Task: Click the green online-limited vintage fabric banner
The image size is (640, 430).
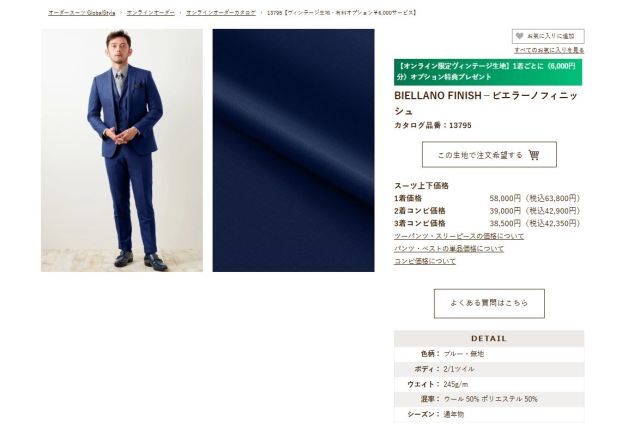Action: (x=488, y=72)
